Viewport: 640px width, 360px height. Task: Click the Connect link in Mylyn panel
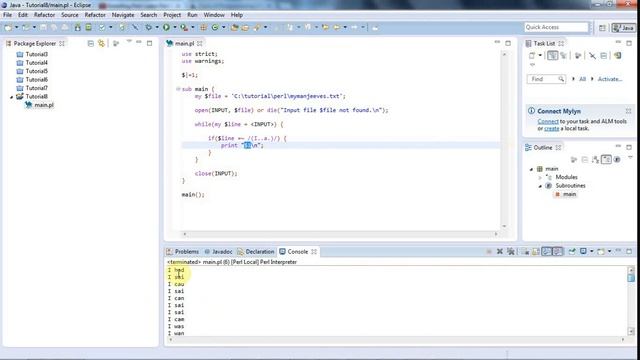[x=548, y=122]
